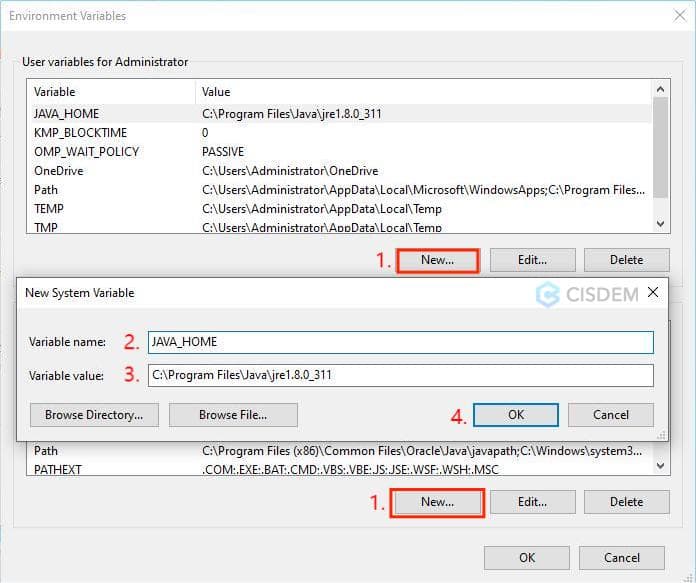Click the Variable name input field

click(x=400, y=342)
